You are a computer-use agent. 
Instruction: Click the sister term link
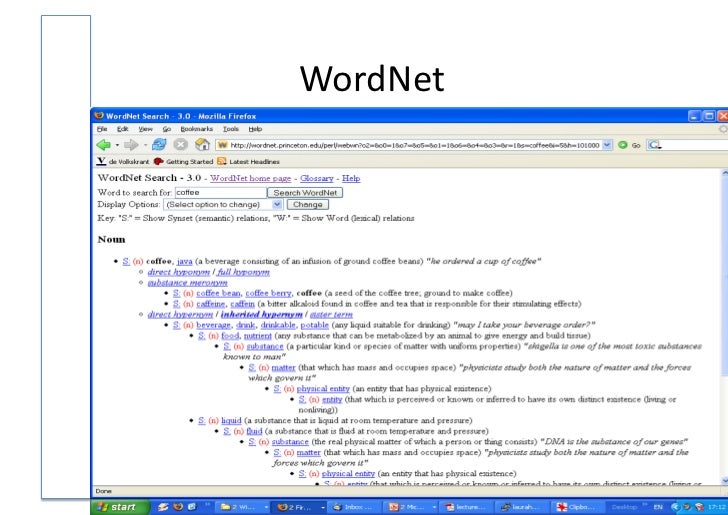point(332,314)
